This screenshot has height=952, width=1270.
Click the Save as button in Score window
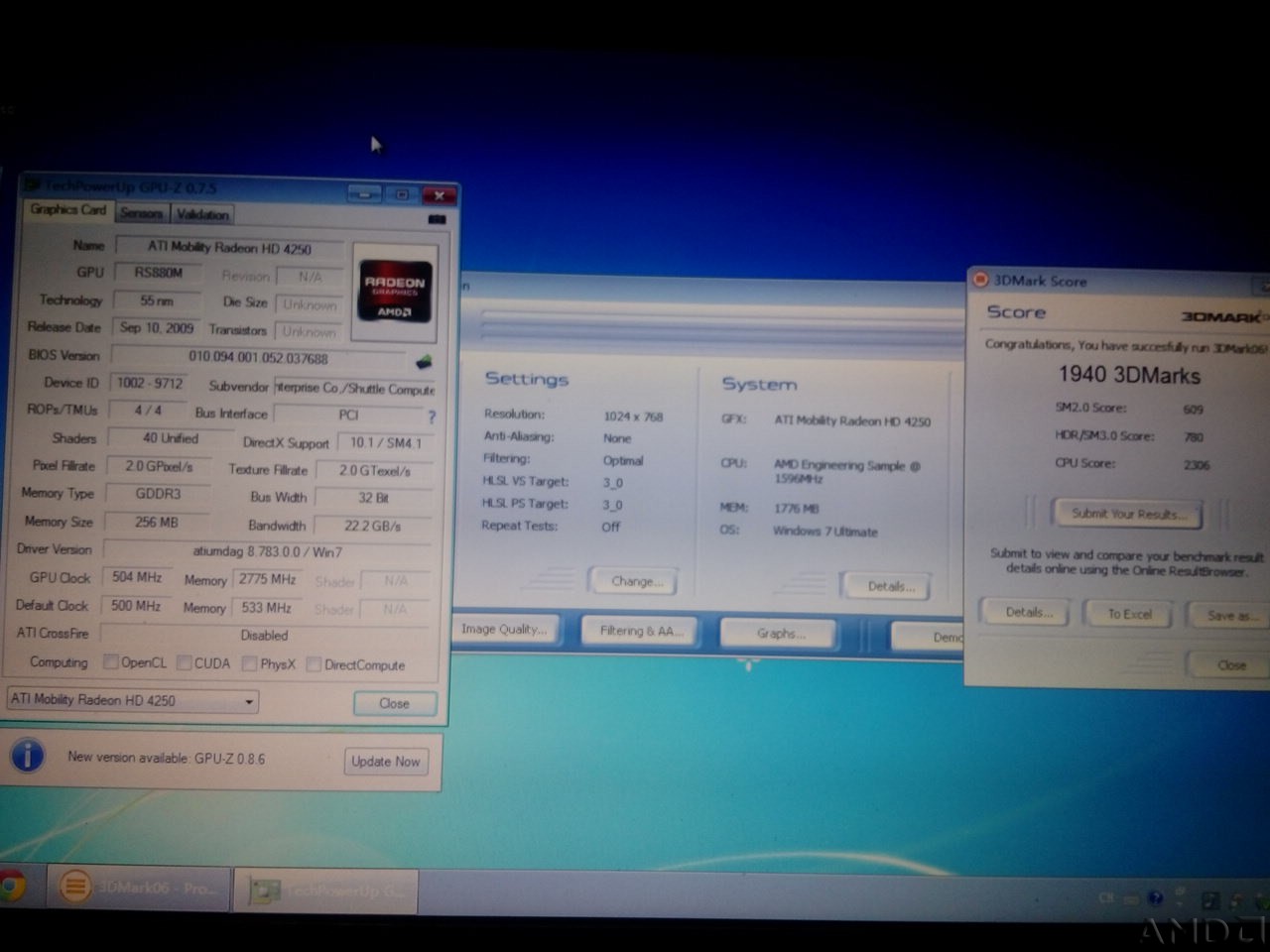(1229, 616)
